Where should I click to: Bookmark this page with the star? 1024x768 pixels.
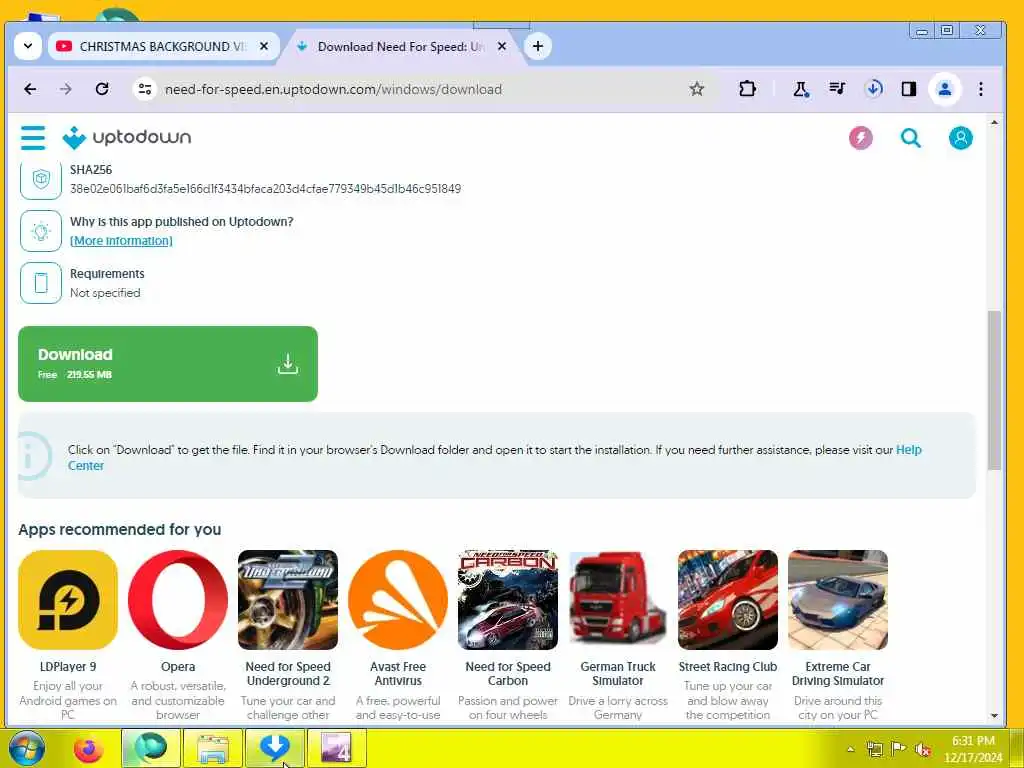(x=697, y=89)
